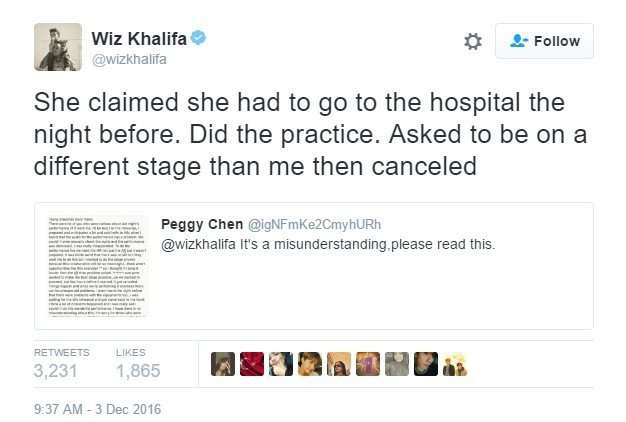Screen dimensions: 626x422
Task: Open the gear settings dropdown
Action: (473, 42)
